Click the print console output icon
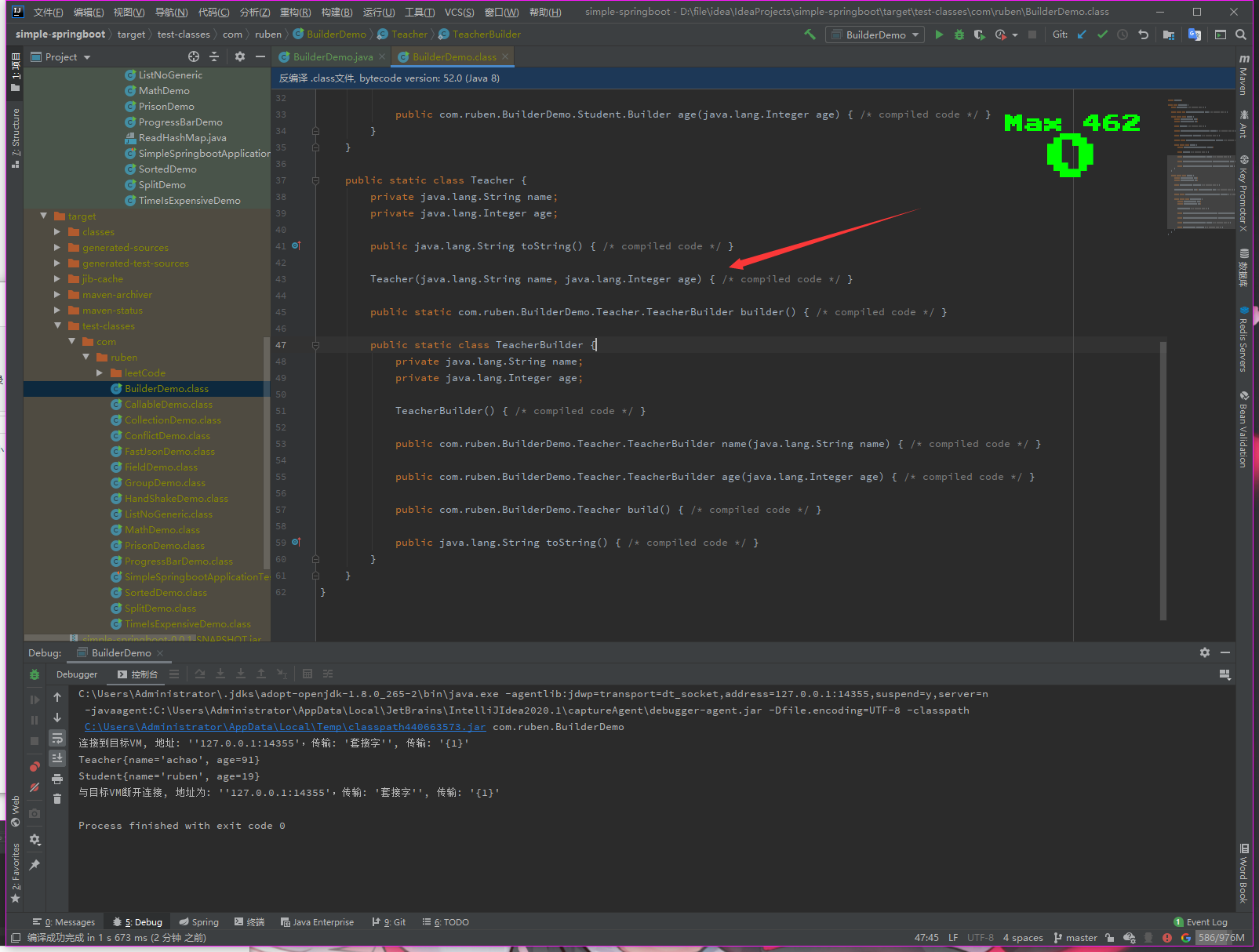Image resolution: width=1259 pixels, height=952 pixels. [x=57, y=779]
